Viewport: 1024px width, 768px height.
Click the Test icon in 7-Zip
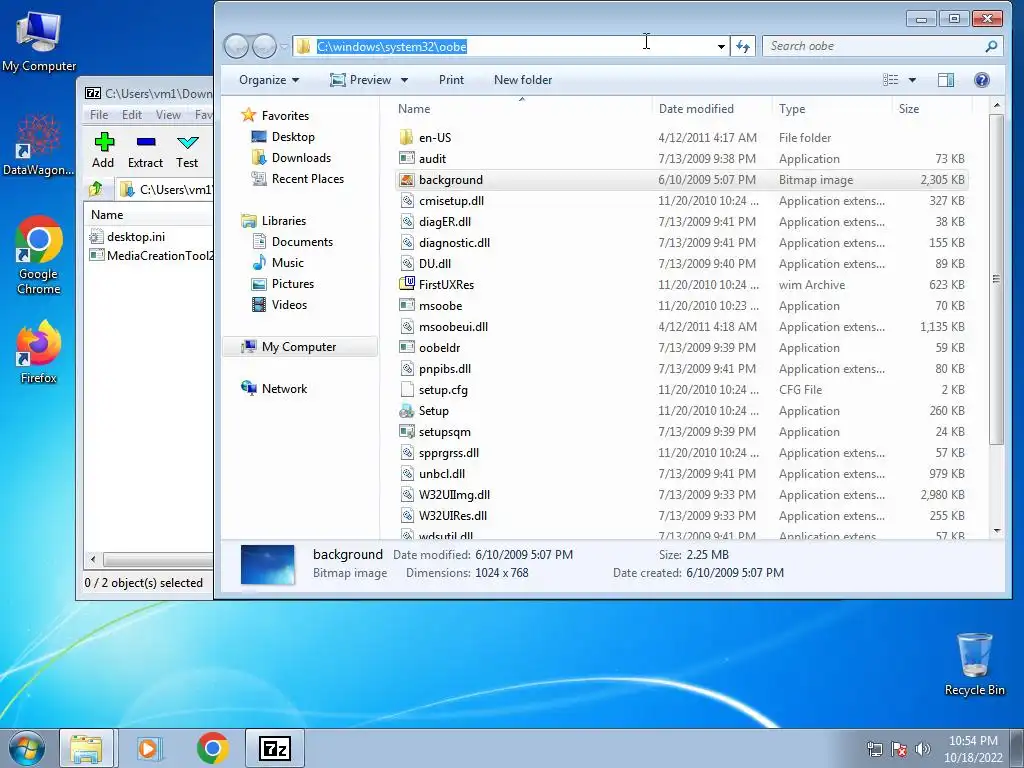click(187, 142)
